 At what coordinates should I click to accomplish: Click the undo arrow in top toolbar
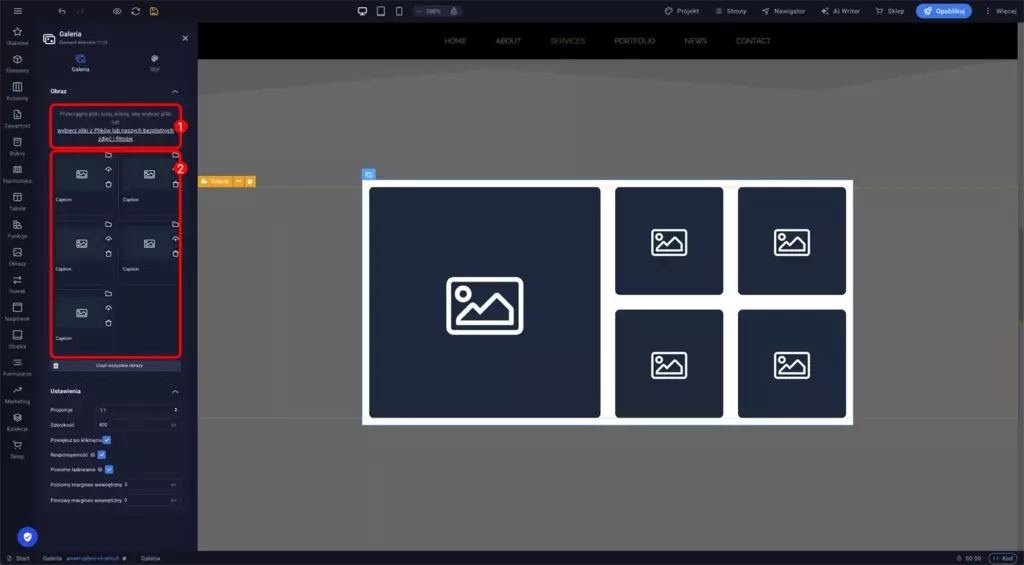click(62, 11)
